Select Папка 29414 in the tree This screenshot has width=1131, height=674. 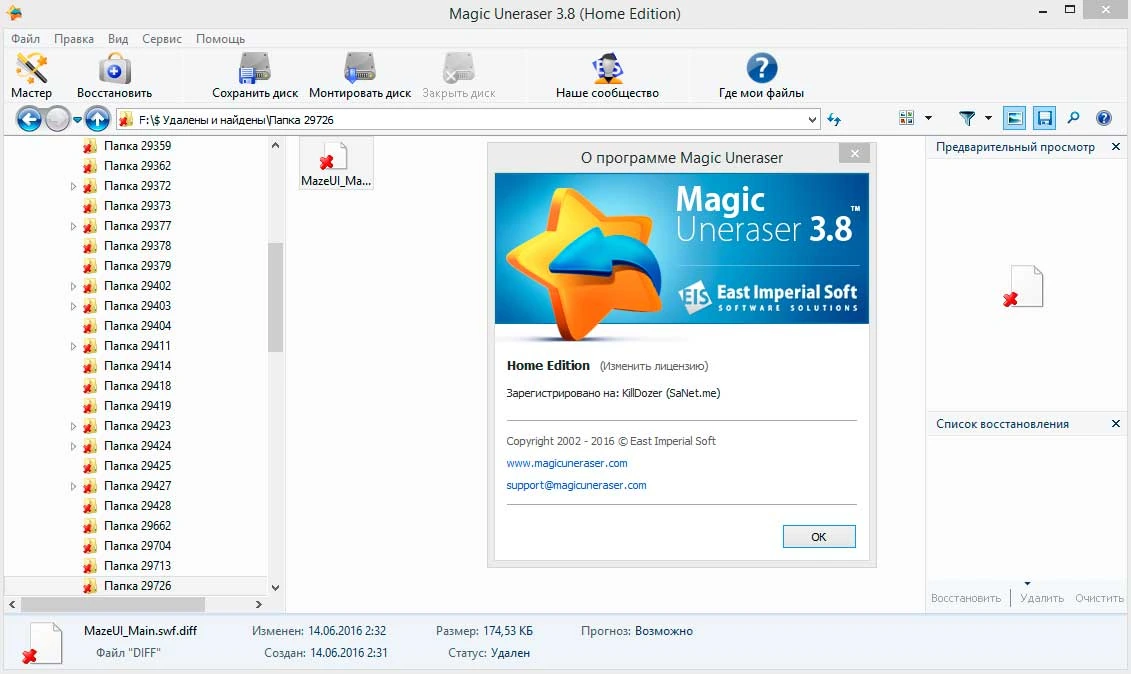[x=137, y=366]
